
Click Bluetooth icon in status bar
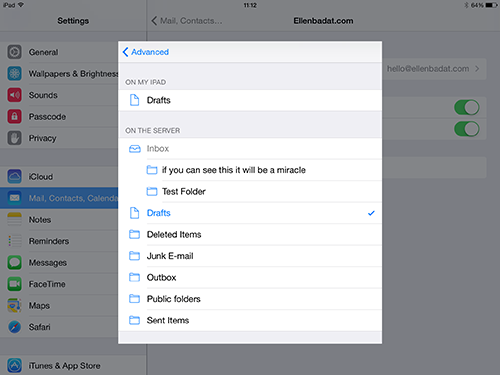coord(466,5)
